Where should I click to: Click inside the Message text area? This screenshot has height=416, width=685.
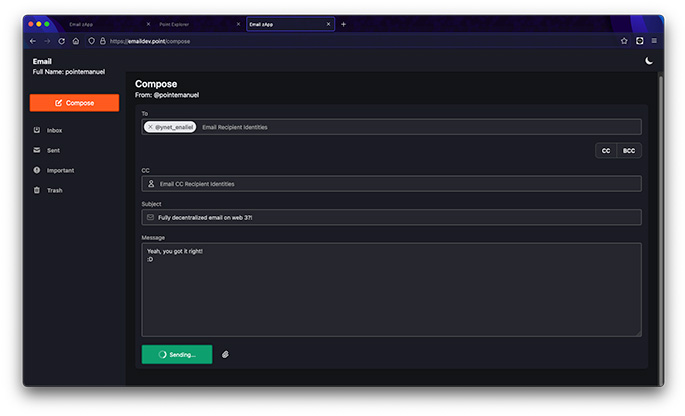[391, 290]
